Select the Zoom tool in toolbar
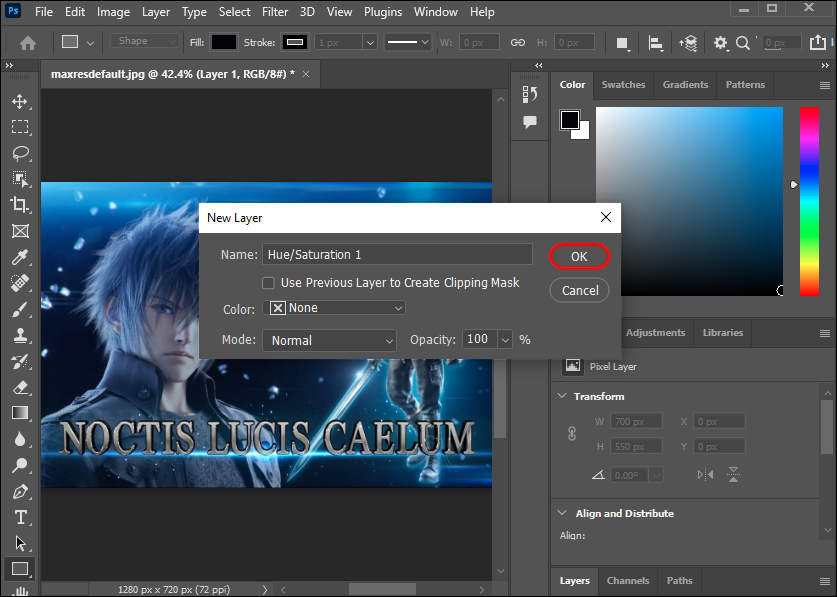The height and width of the screenshot is (597, 837). pos(19,465)
